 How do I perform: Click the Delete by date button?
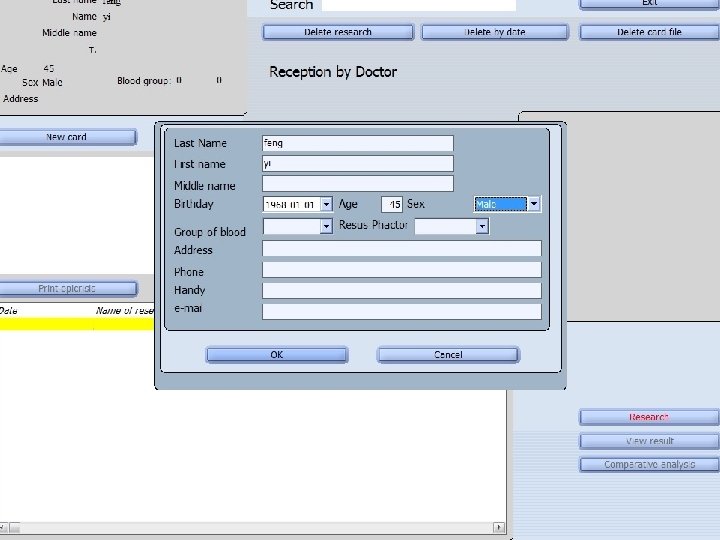[x=495, y=32]
